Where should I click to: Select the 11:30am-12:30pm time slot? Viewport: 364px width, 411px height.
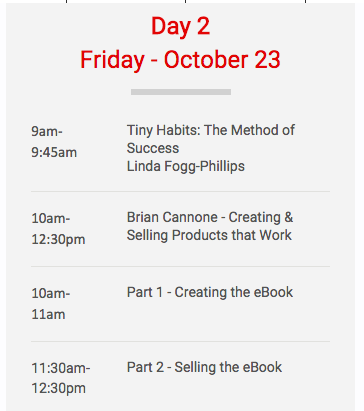tap(61, 379)
